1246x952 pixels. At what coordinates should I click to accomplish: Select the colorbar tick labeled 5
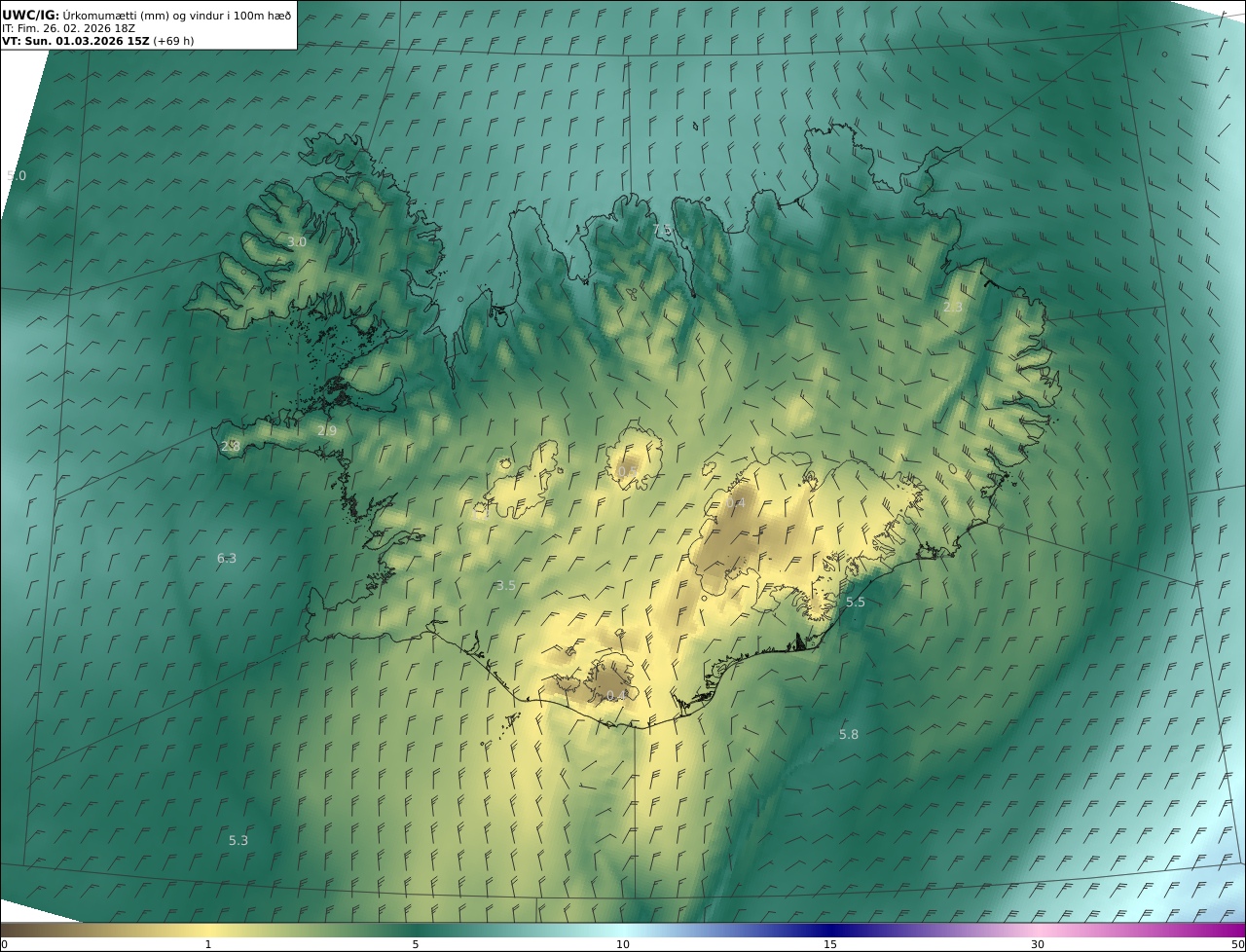coord(416,944)
